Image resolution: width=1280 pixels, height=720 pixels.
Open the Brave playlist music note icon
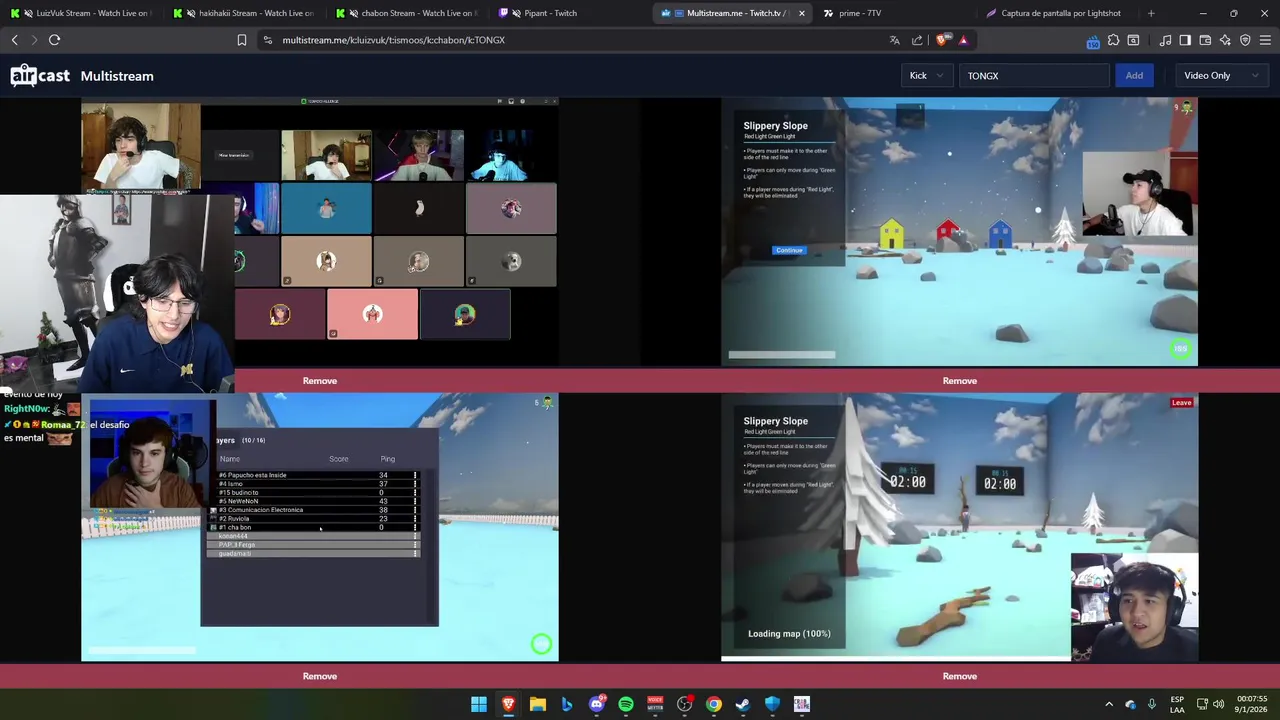[1165, 40]
